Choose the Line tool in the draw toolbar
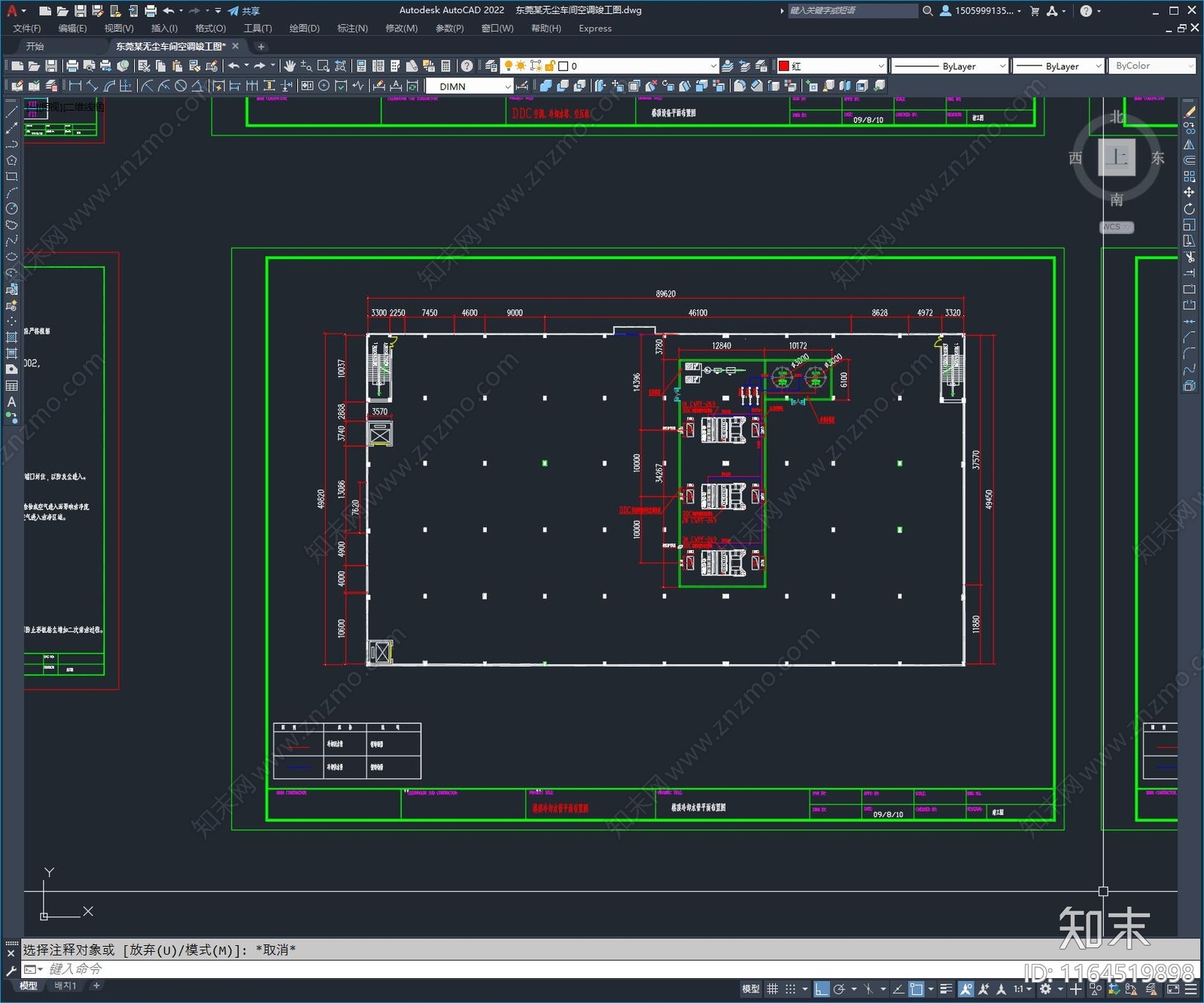This screenshot has height=1003, width=1204. point(11,112)
